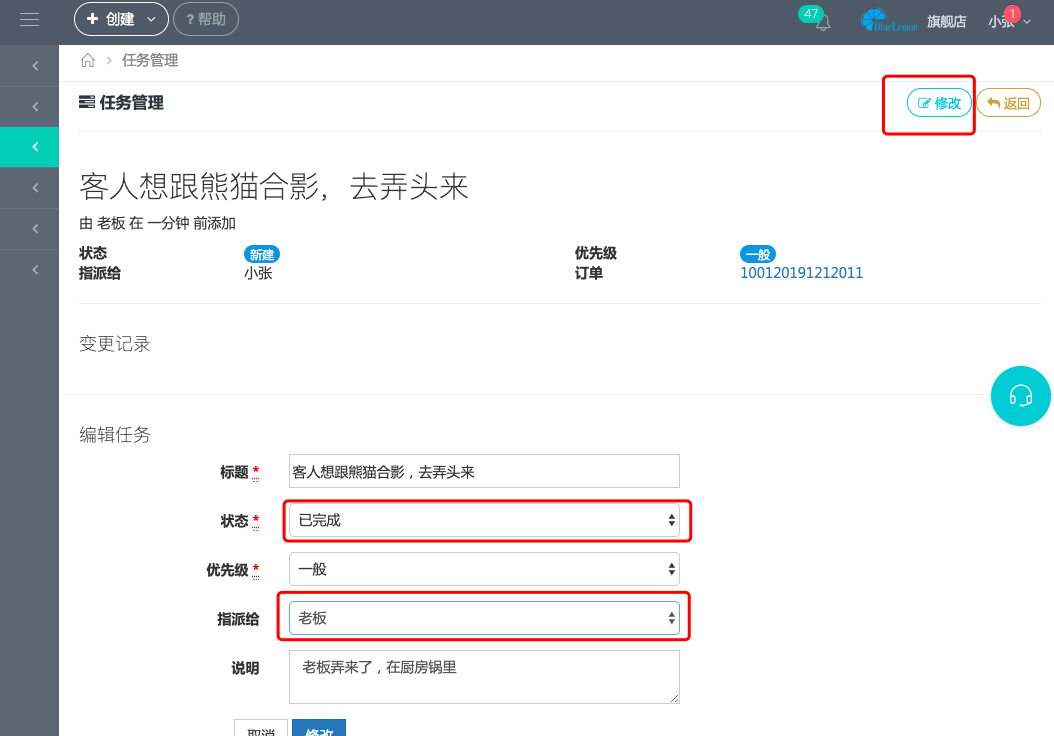Open order link 100120191212011
Screen dimensions: 1054x736
click(x=801, y=273)
